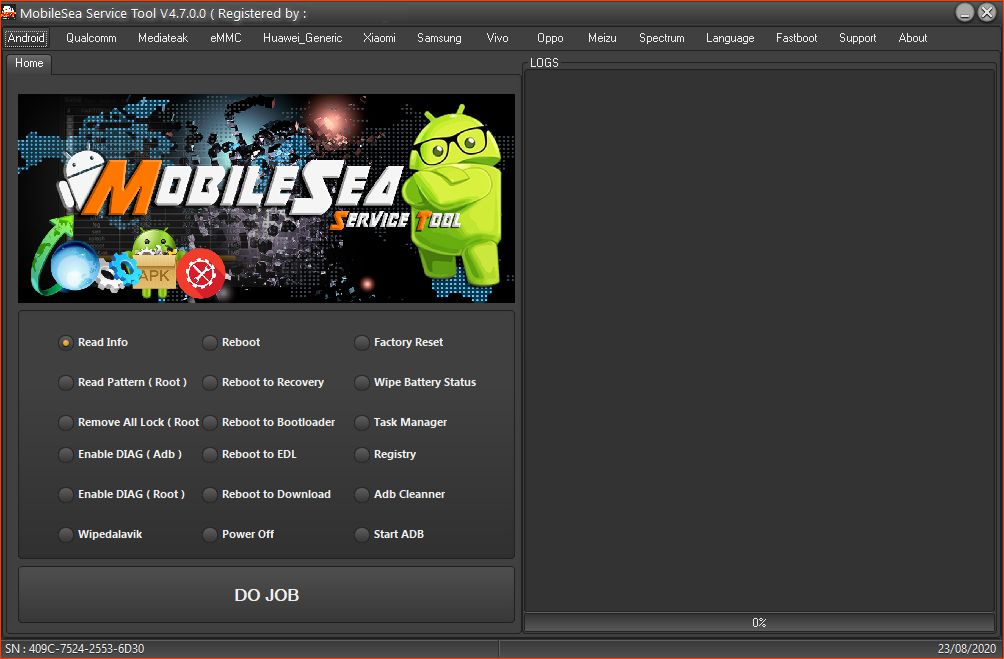
Task: Select the Start ADB radio button
Action: 362,535
